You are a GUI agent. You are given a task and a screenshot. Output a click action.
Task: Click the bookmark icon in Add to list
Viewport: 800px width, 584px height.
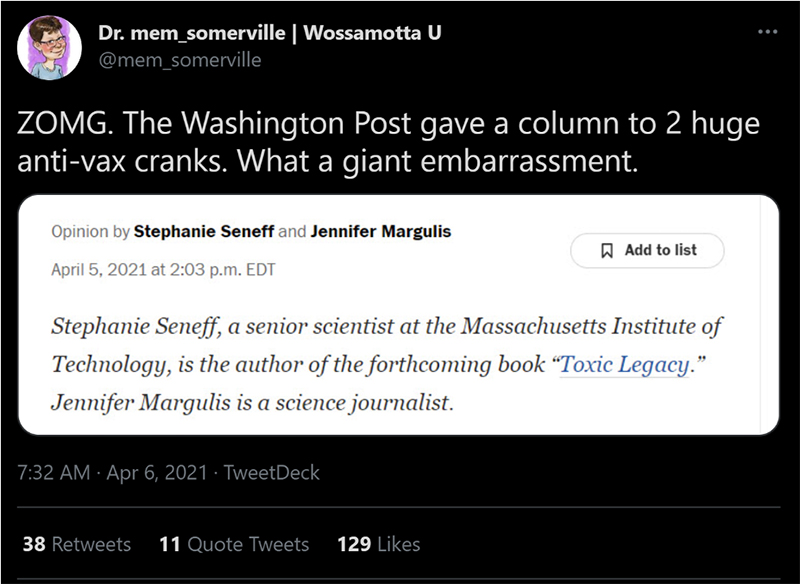tap(606, 250)
